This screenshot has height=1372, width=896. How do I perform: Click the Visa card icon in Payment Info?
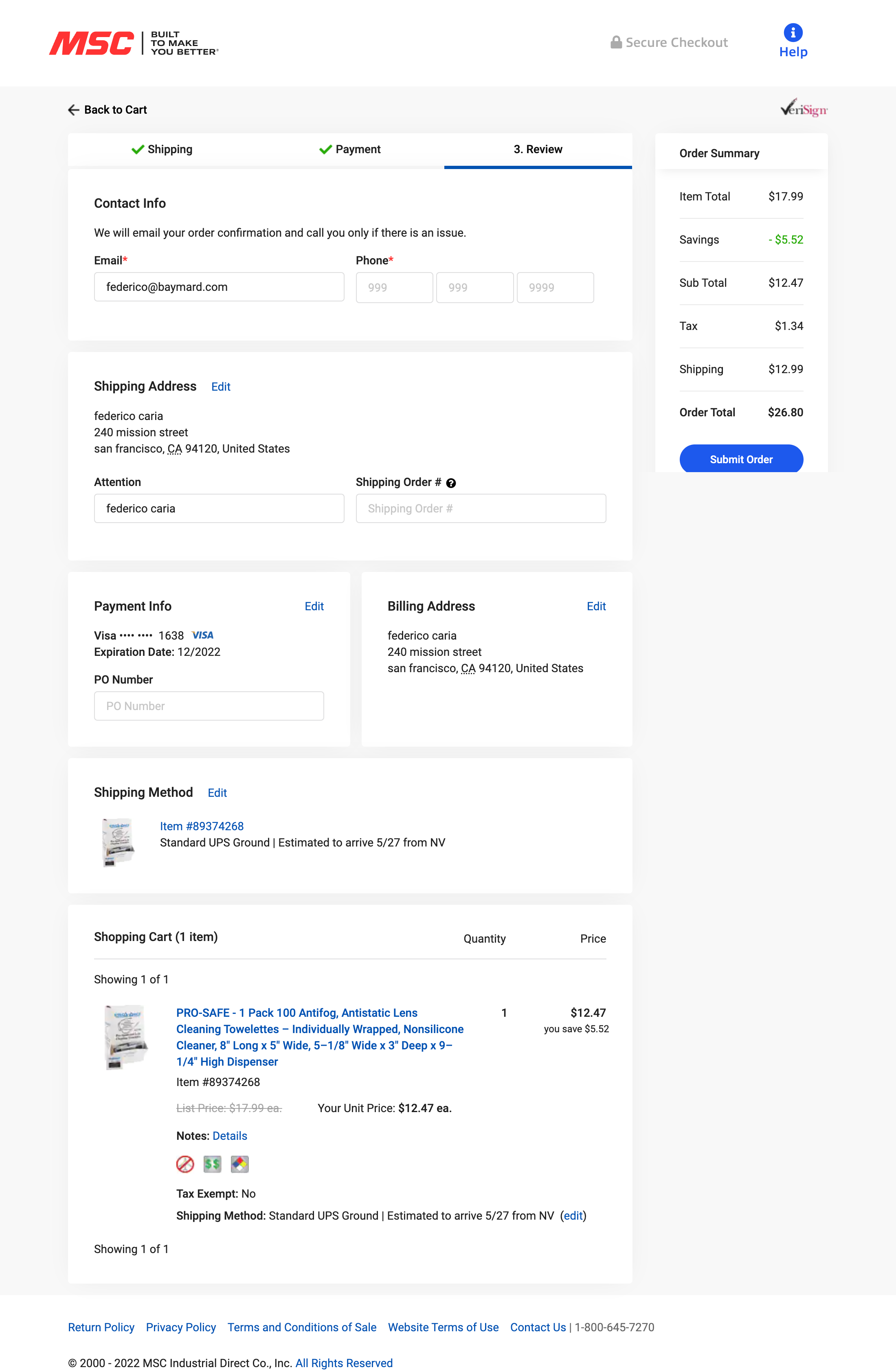coord(203,635)
